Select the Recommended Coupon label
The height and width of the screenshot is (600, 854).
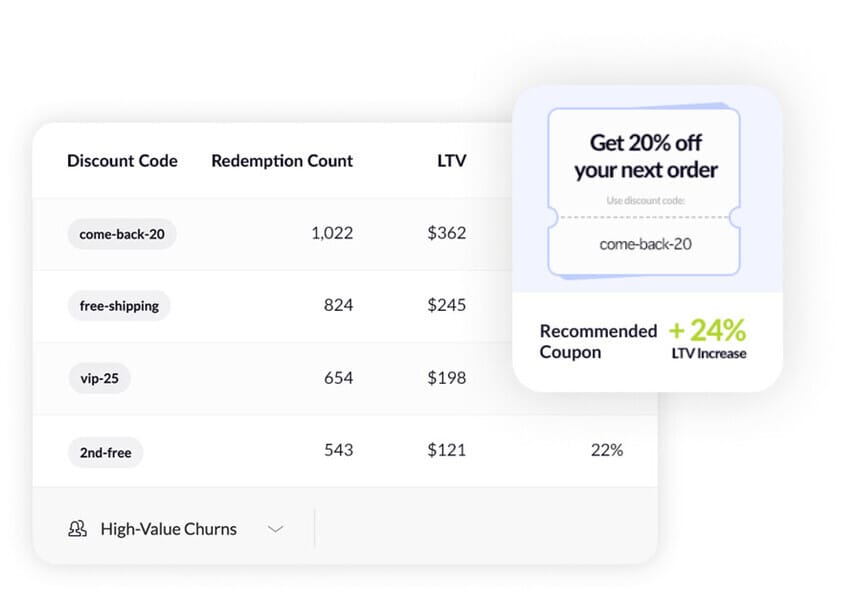coord(598,341)
